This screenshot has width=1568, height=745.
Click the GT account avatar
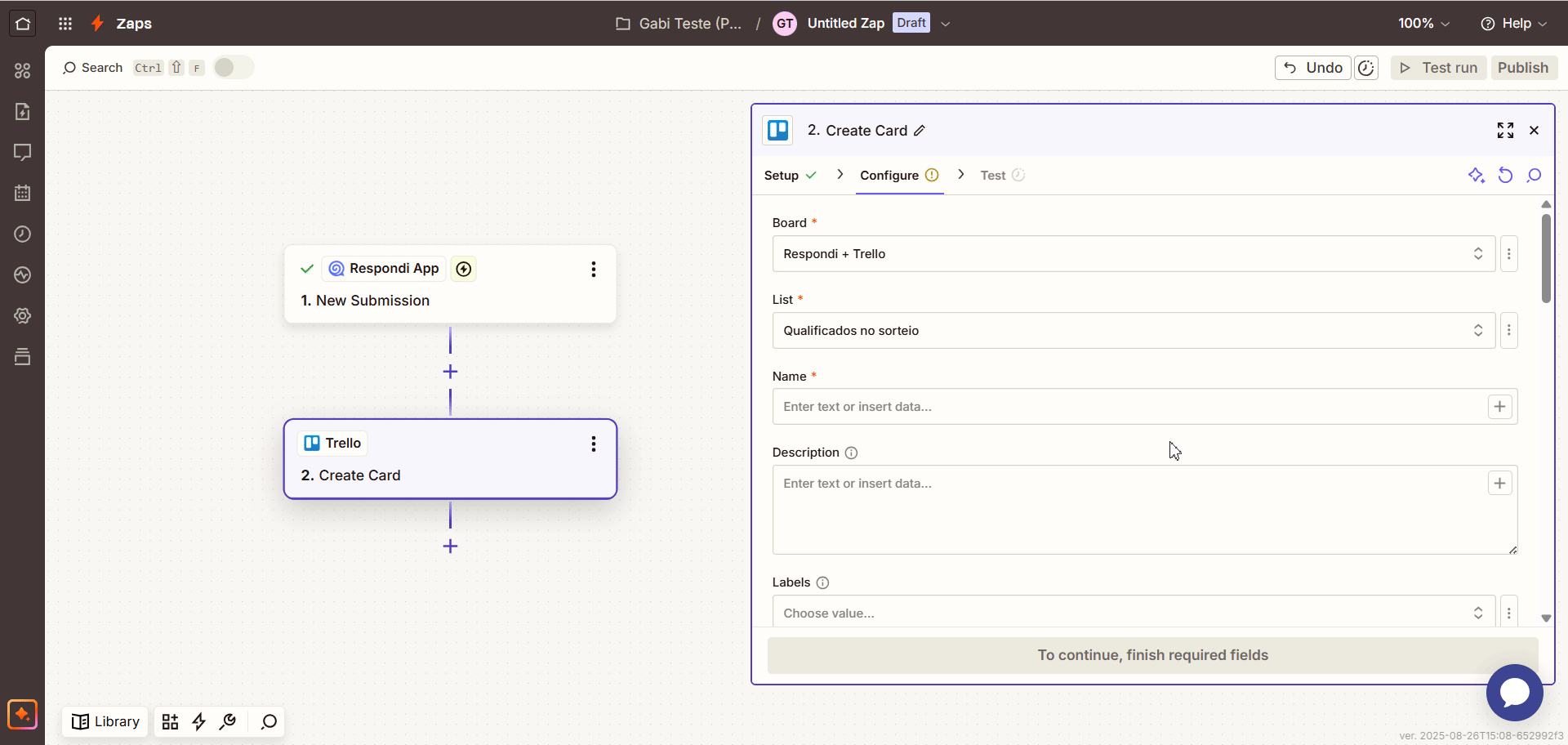click(x=785, y=24)
